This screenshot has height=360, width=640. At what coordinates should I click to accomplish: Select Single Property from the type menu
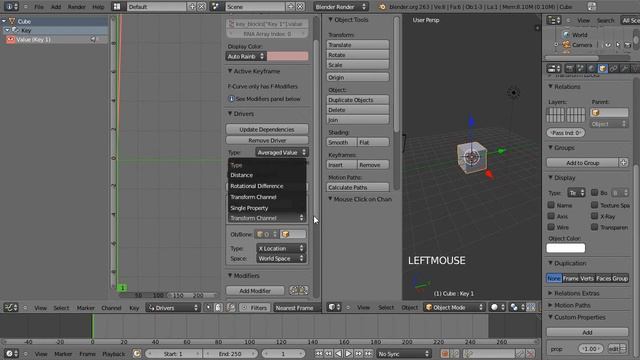point(267,208)
